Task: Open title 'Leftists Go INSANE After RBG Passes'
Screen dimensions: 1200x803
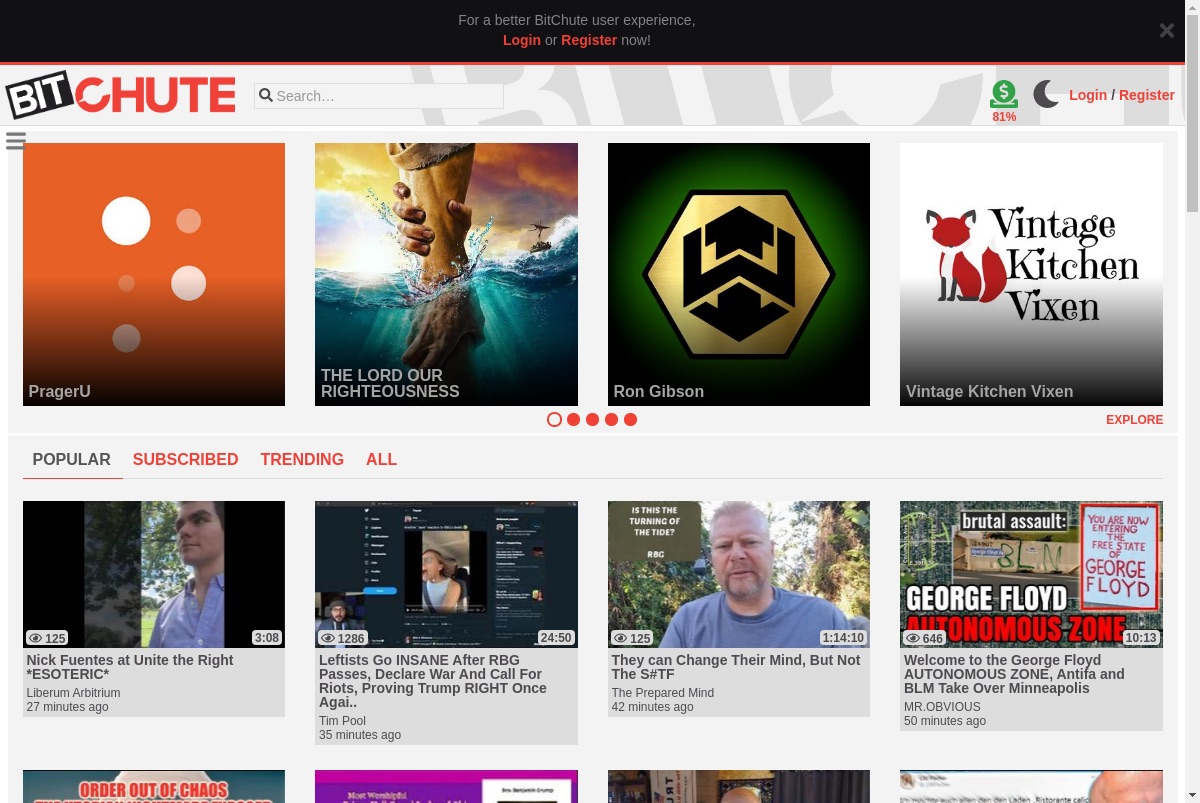Action: click(x=433, y=681)
